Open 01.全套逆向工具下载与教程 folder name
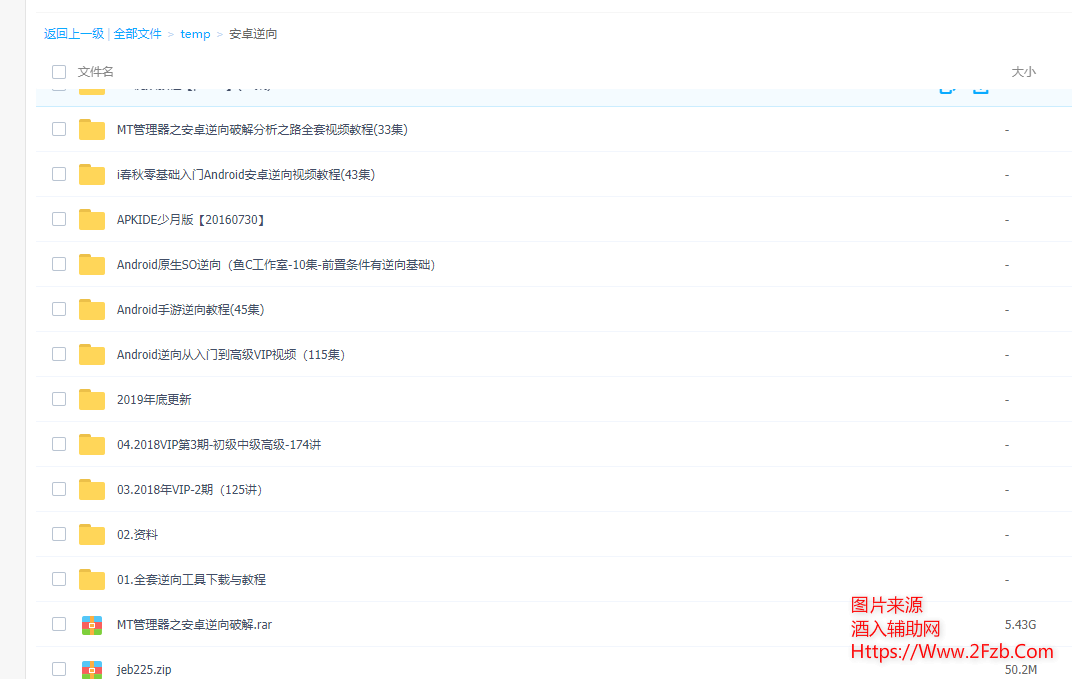Viewport: 1072px width, 679px height. click(191, 579)
